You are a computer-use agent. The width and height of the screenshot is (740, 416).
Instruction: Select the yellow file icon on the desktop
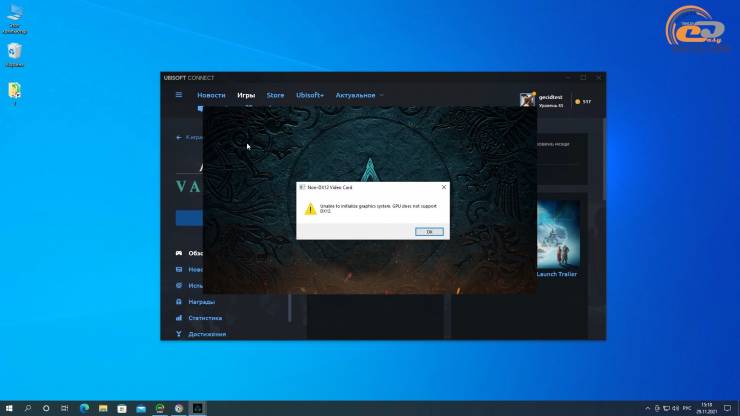(x=15, y=93)
